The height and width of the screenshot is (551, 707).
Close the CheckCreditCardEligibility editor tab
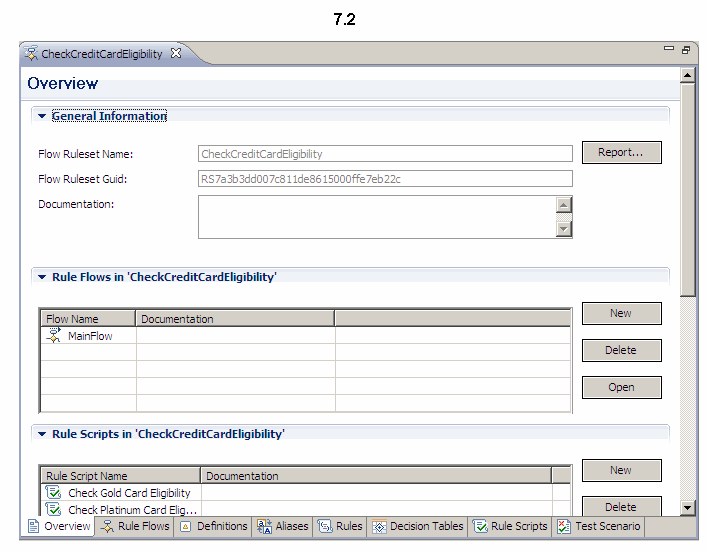[x=176, y=53]
